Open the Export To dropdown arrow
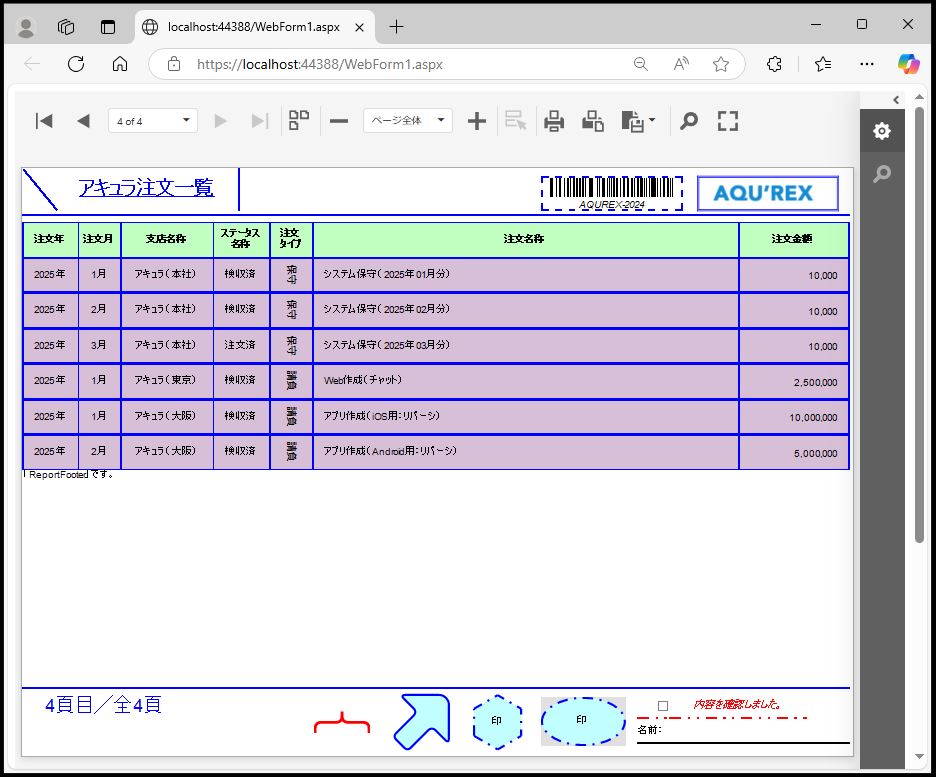 [652, 121]
